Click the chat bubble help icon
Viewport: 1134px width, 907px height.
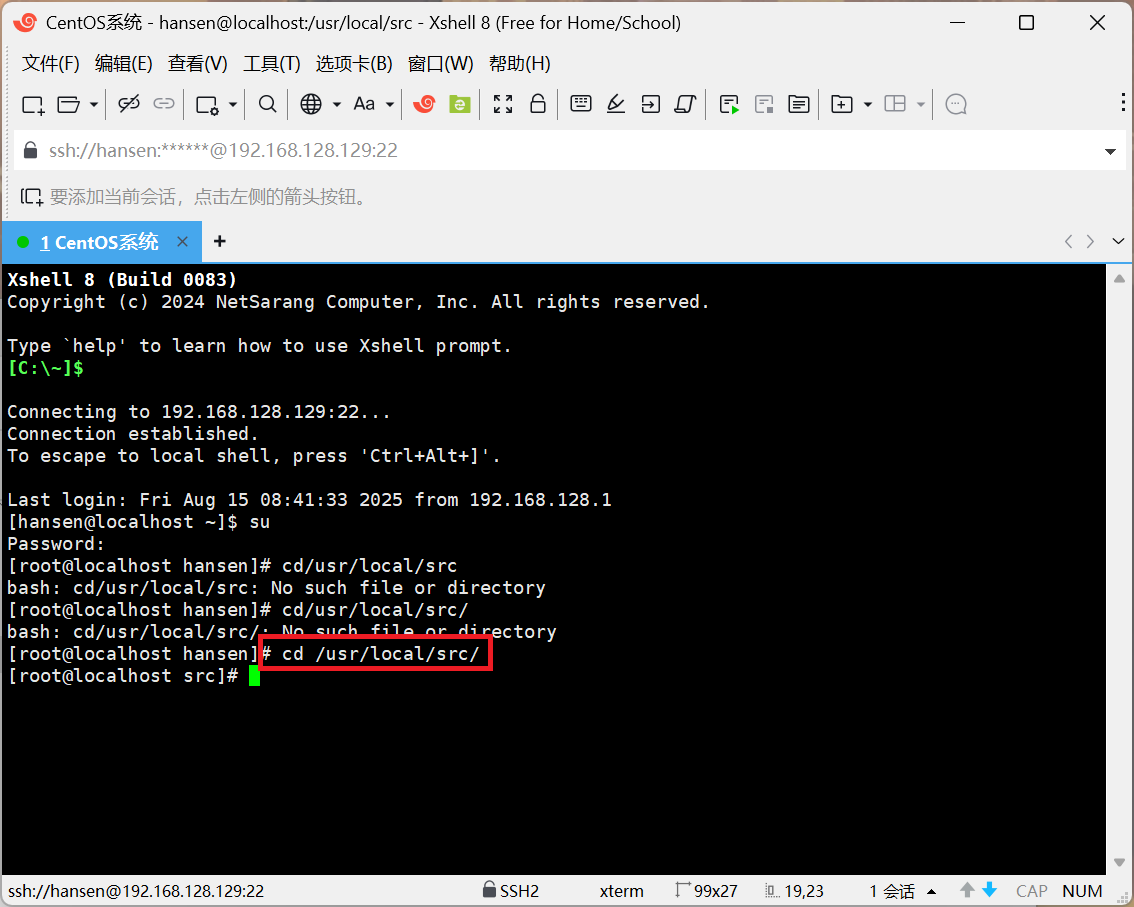tap(956, 104)
